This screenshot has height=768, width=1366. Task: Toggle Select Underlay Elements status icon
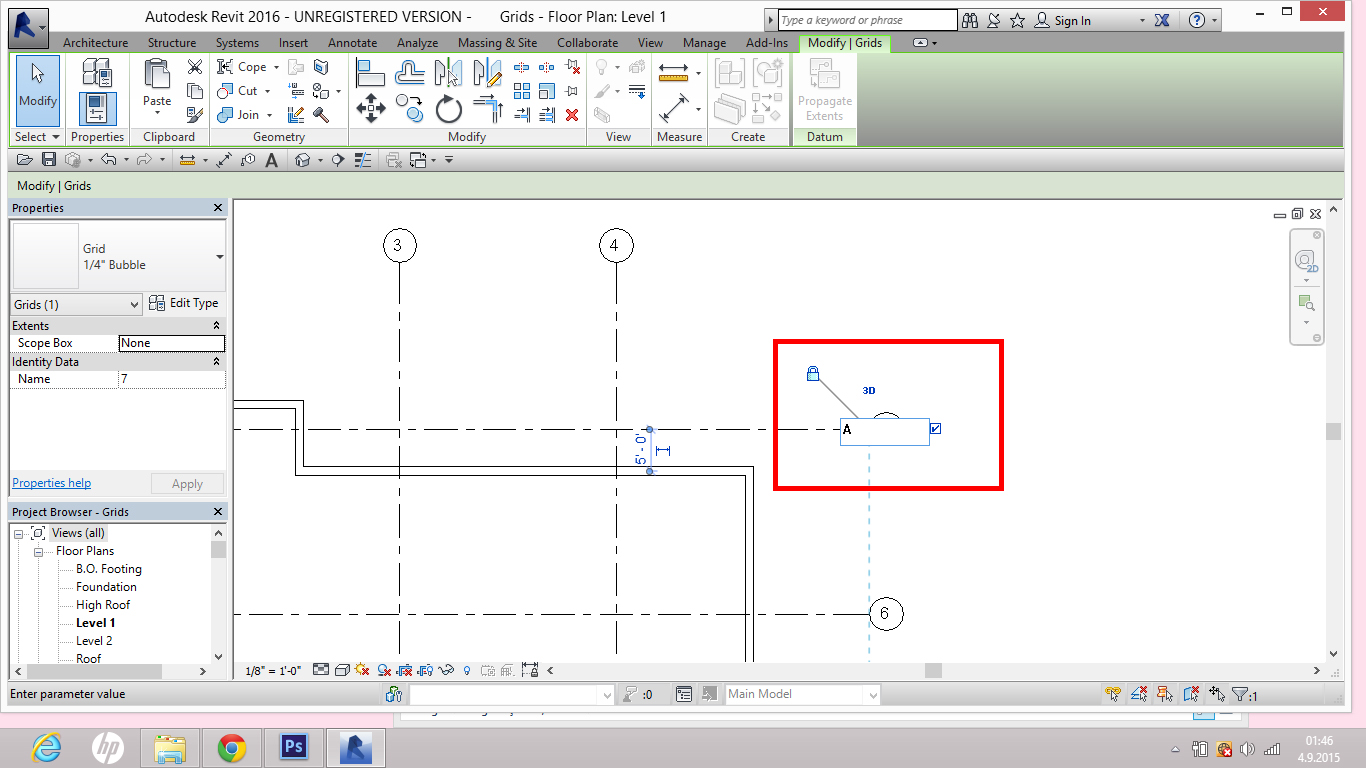coord(1139,694)
